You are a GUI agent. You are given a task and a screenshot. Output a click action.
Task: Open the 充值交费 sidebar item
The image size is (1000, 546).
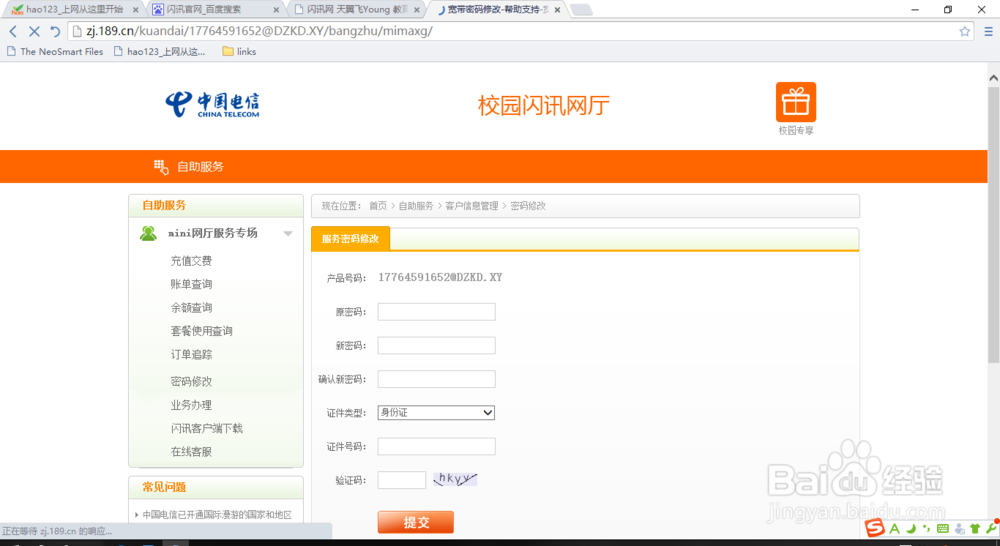pyautogui.click(x=191, y=261)
